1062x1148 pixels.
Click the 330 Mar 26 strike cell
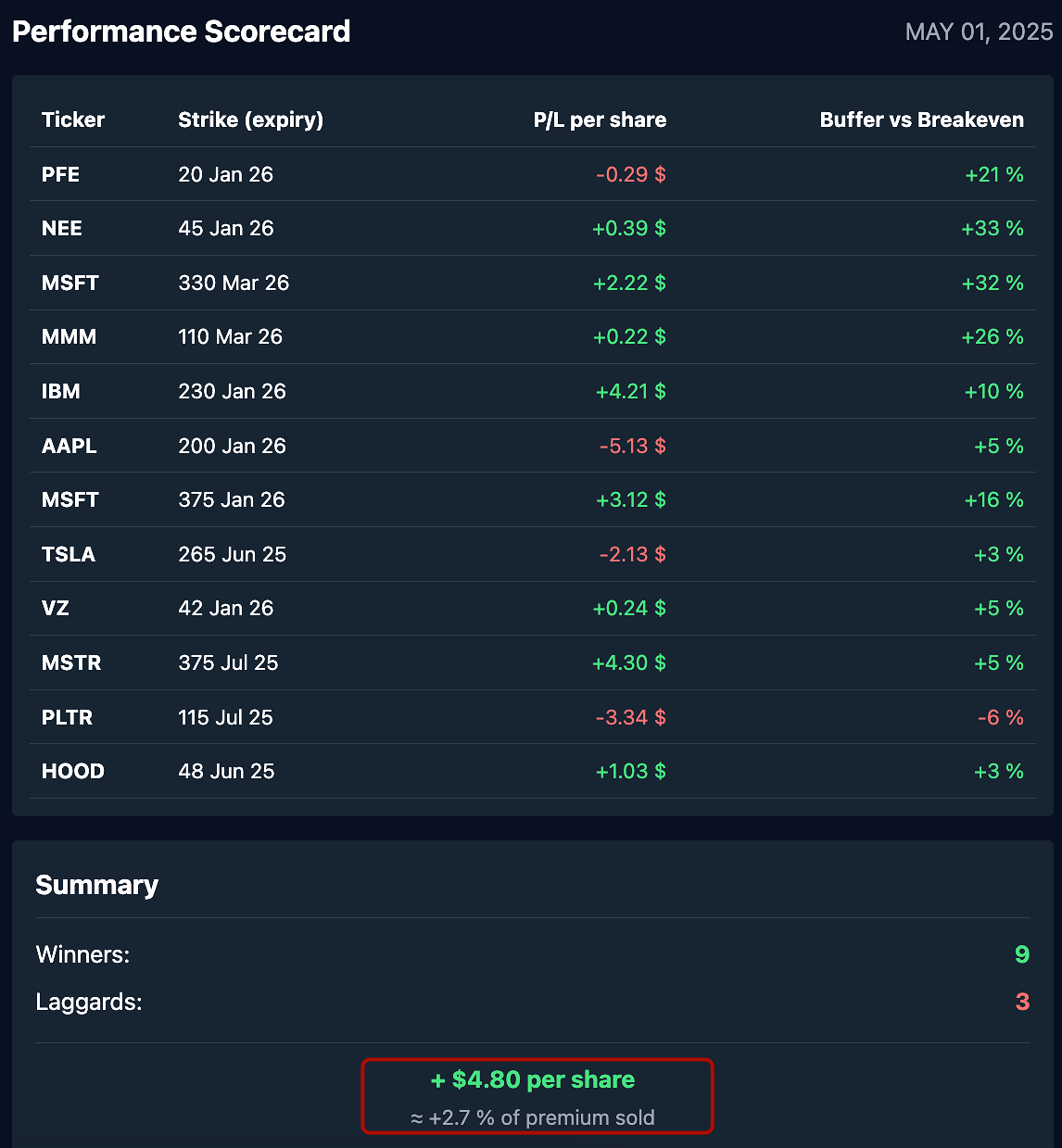tap(234, 283)
